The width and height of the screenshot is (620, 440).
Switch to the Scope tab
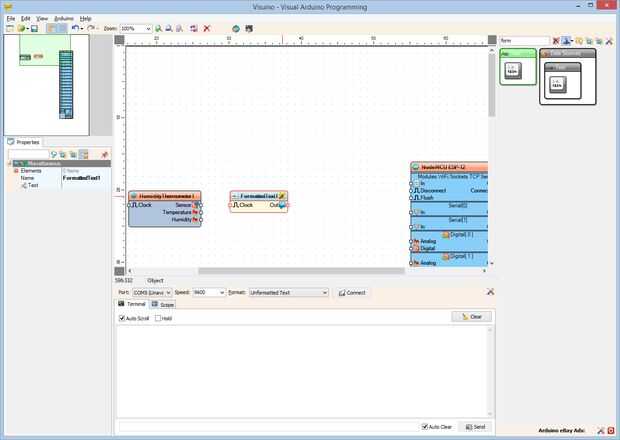[x=163, y=304]
